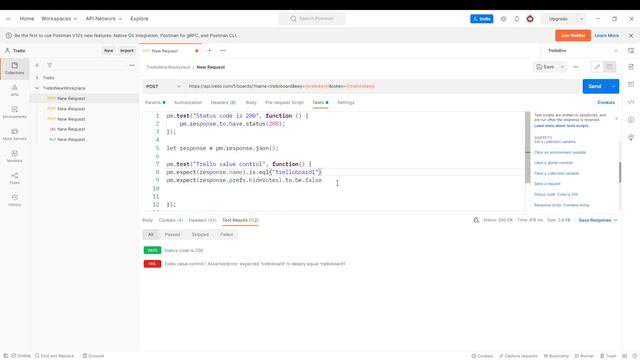Click the Invite button
Viewport: 640px width, 360px height.
[482, 19]
